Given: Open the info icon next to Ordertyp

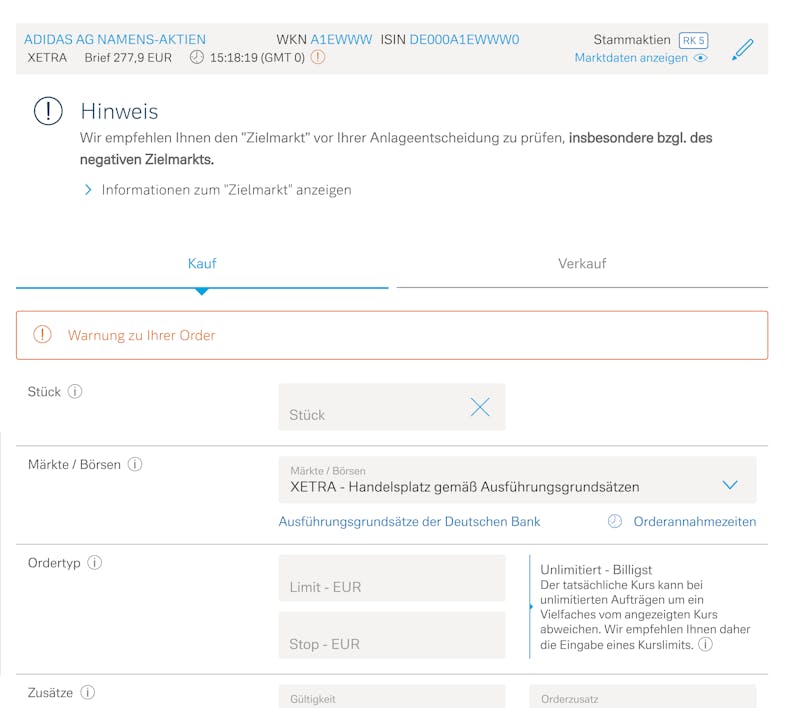Looking at the screenshot, I should coord(94,563).
